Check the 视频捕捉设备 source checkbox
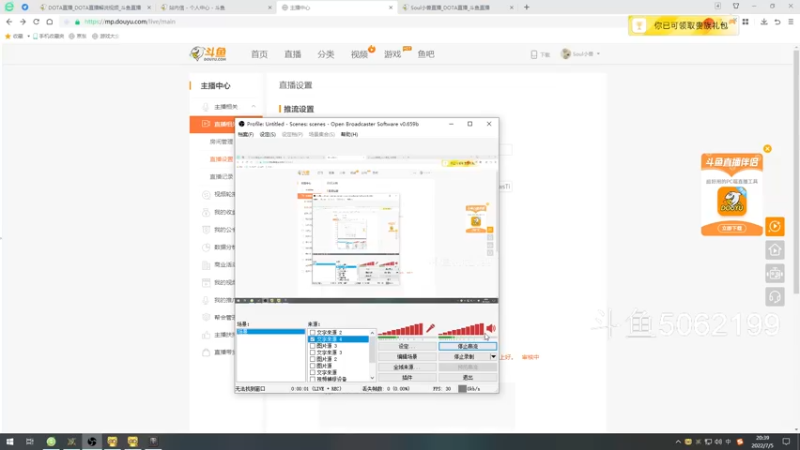This screenshot has width=800, height=450. 313,379
